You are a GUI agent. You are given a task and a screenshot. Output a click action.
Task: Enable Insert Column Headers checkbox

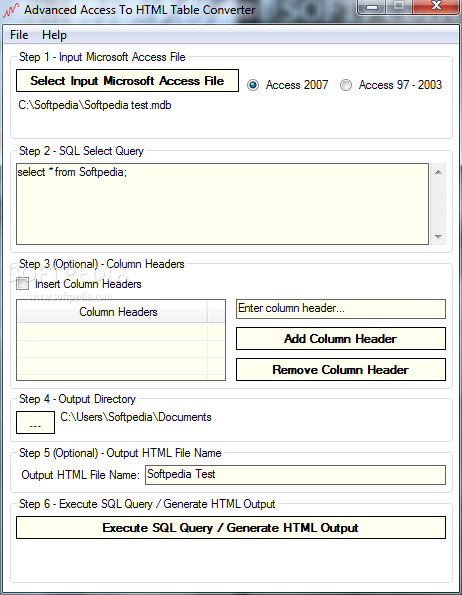(x=23, y=283)
